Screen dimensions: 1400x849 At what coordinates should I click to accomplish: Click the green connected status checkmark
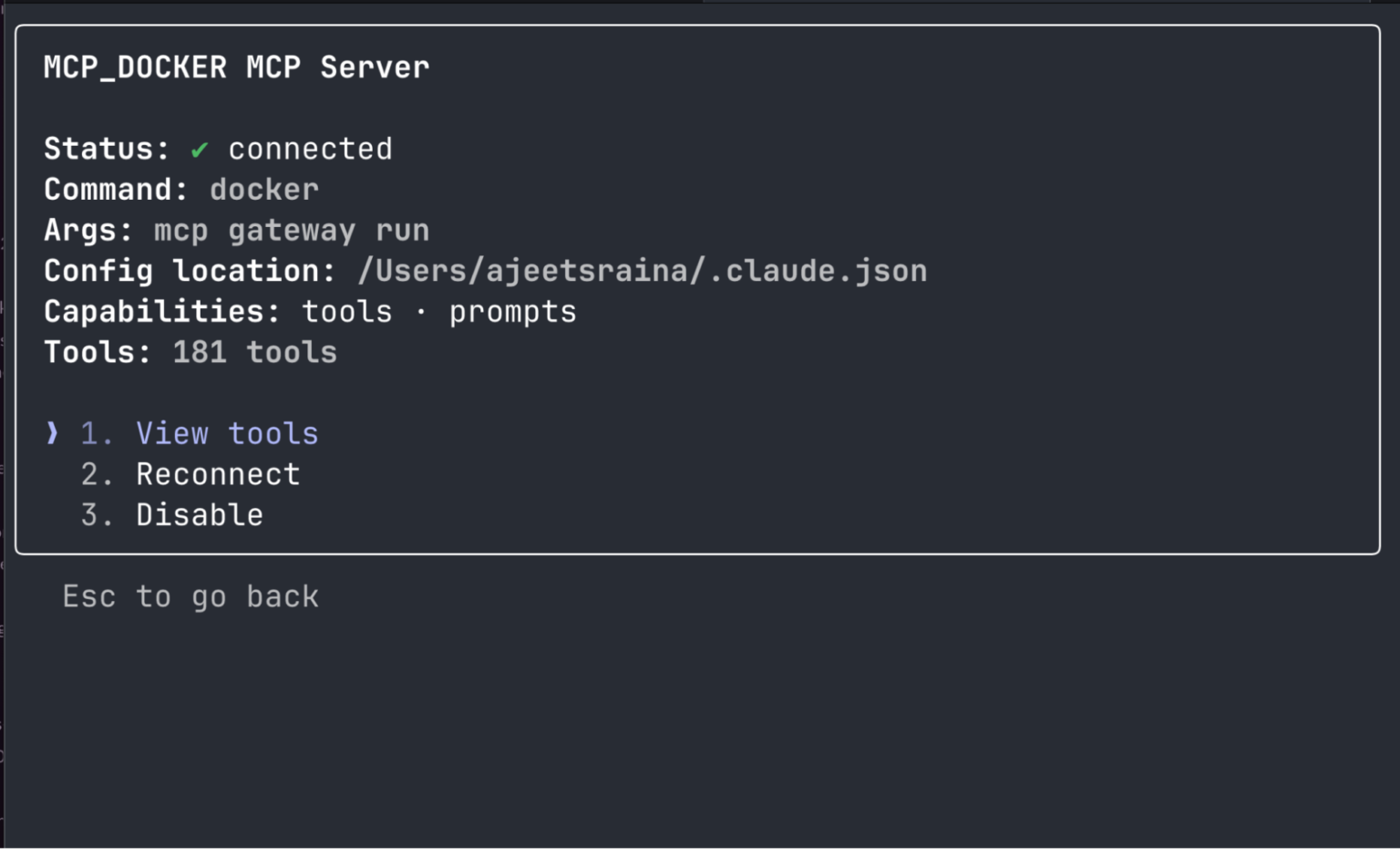click(199, 149)
